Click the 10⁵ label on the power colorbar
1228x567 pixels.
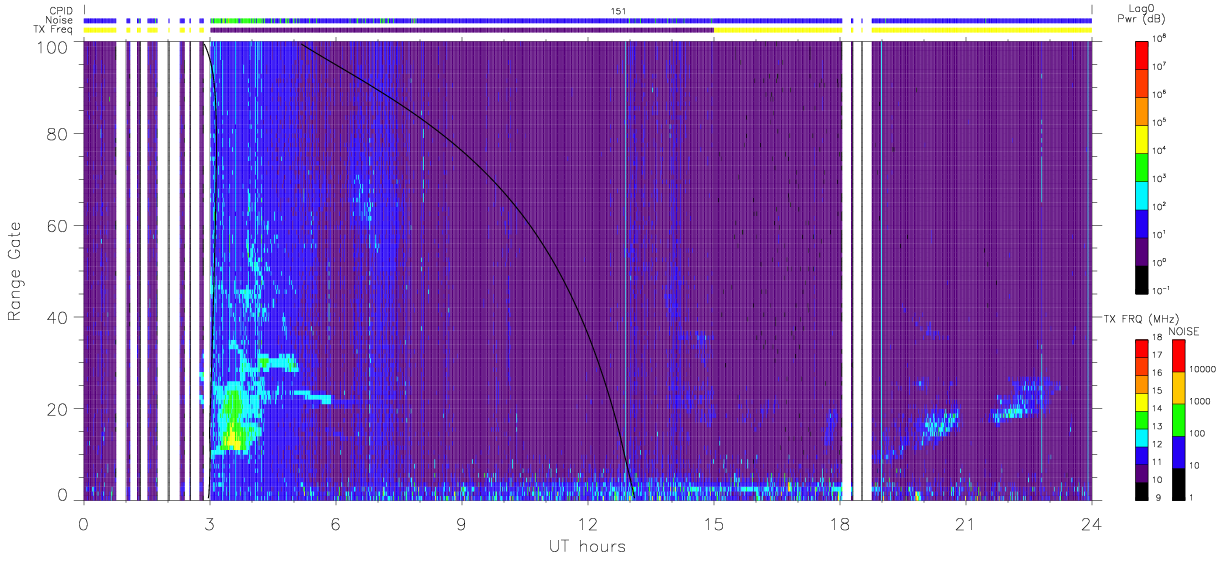1159,122
